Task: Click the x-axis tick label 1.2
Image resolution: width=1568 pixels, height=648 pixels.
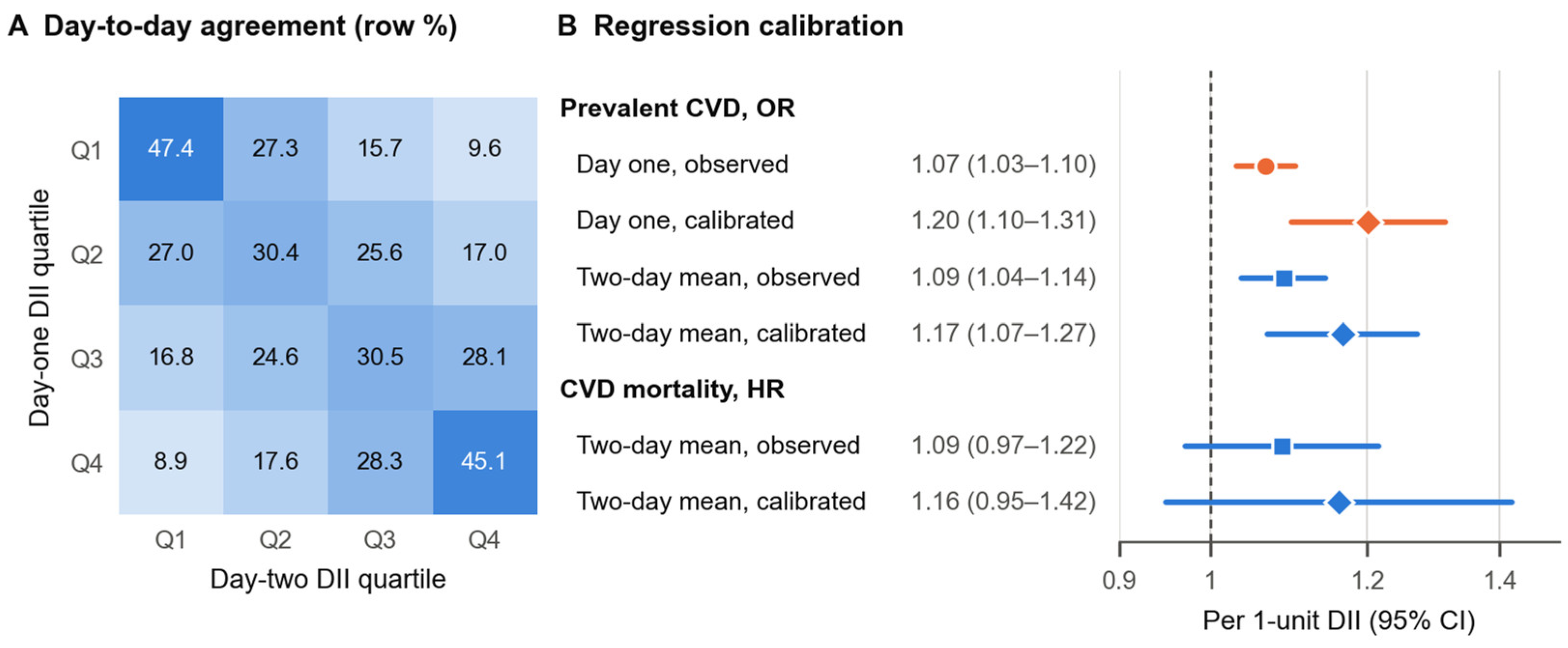Action: [x=1368, y=580]
